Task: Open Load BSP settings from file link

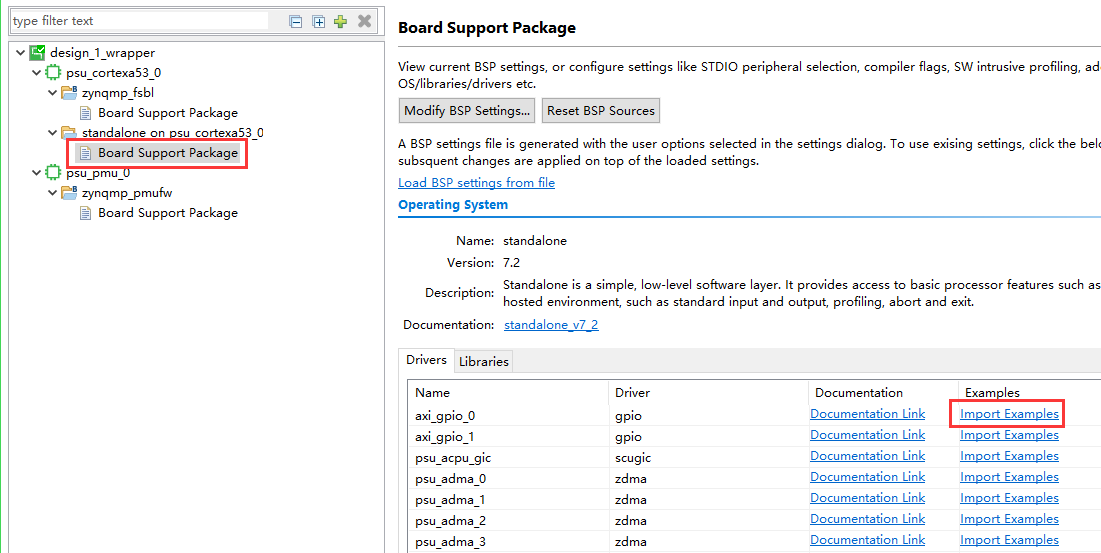Action: click(x=476, y=183)
